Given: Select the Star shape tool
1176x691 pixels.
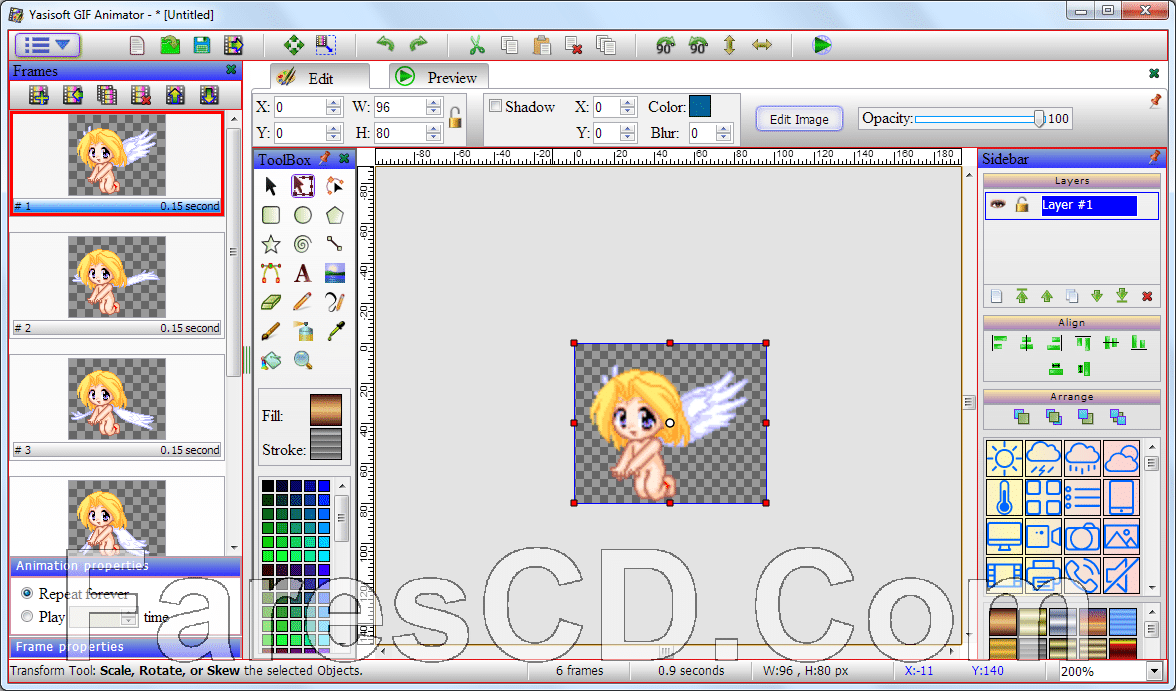Looking at the screenshot, I should (271, 244).
